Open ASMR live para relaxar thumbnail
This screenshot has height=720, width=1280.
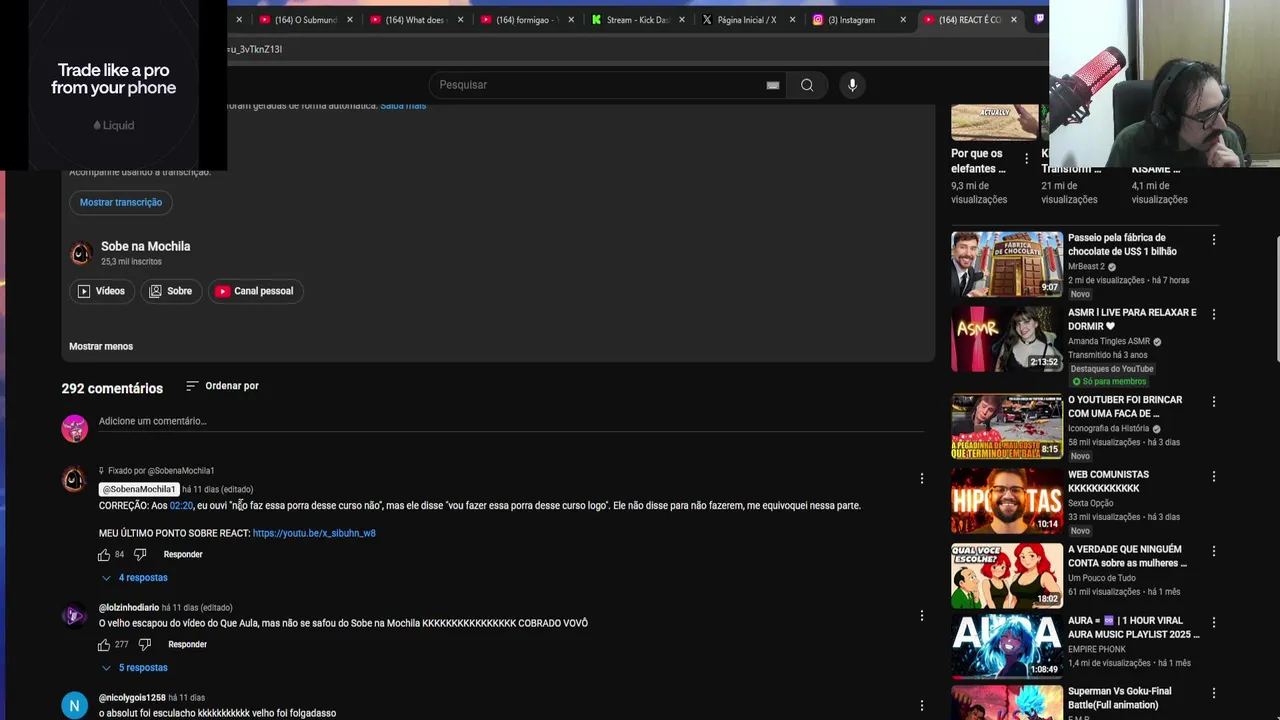(1007, 339)
